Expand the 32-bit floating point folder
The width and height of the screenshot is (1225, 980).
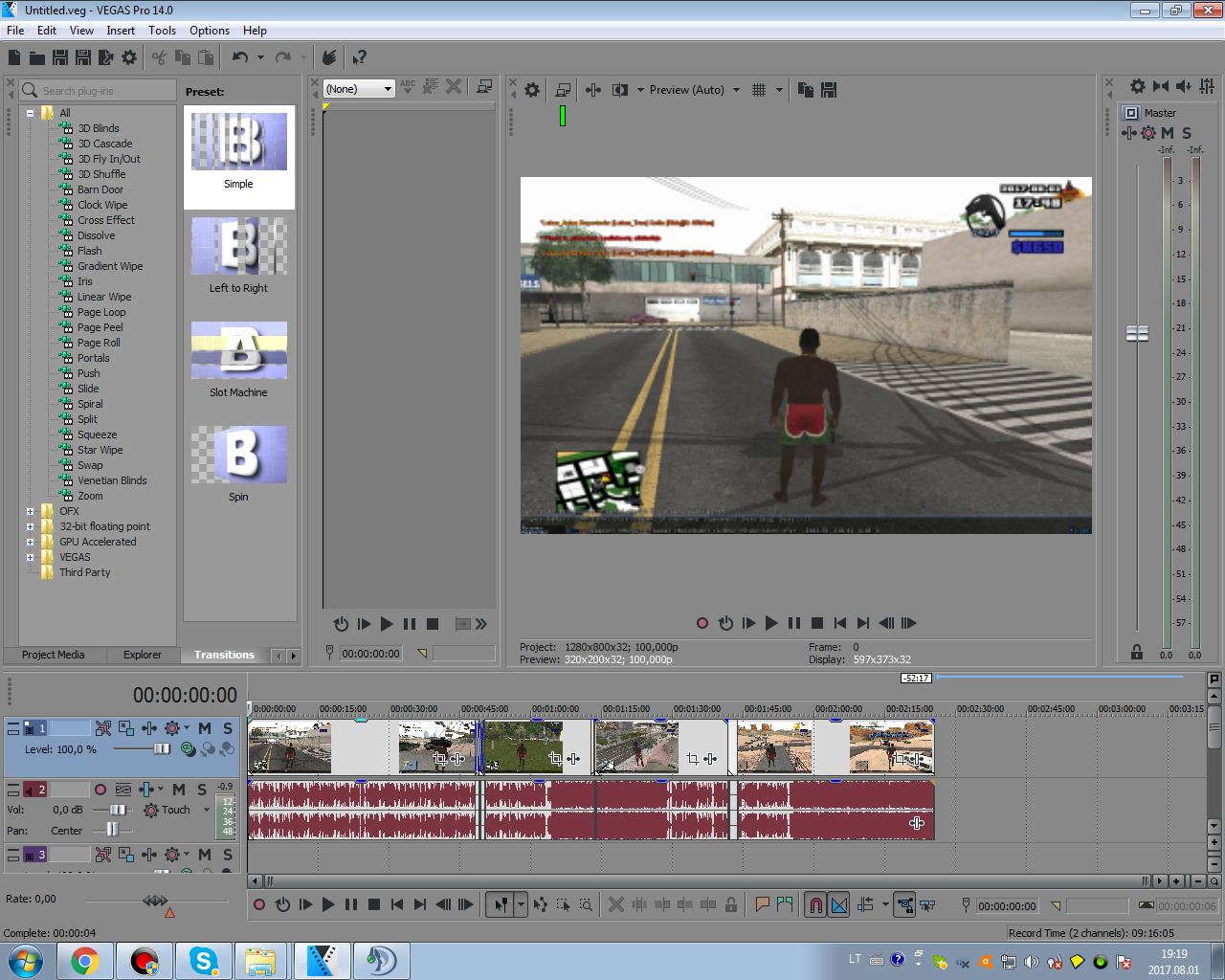(x=30, y=526)
